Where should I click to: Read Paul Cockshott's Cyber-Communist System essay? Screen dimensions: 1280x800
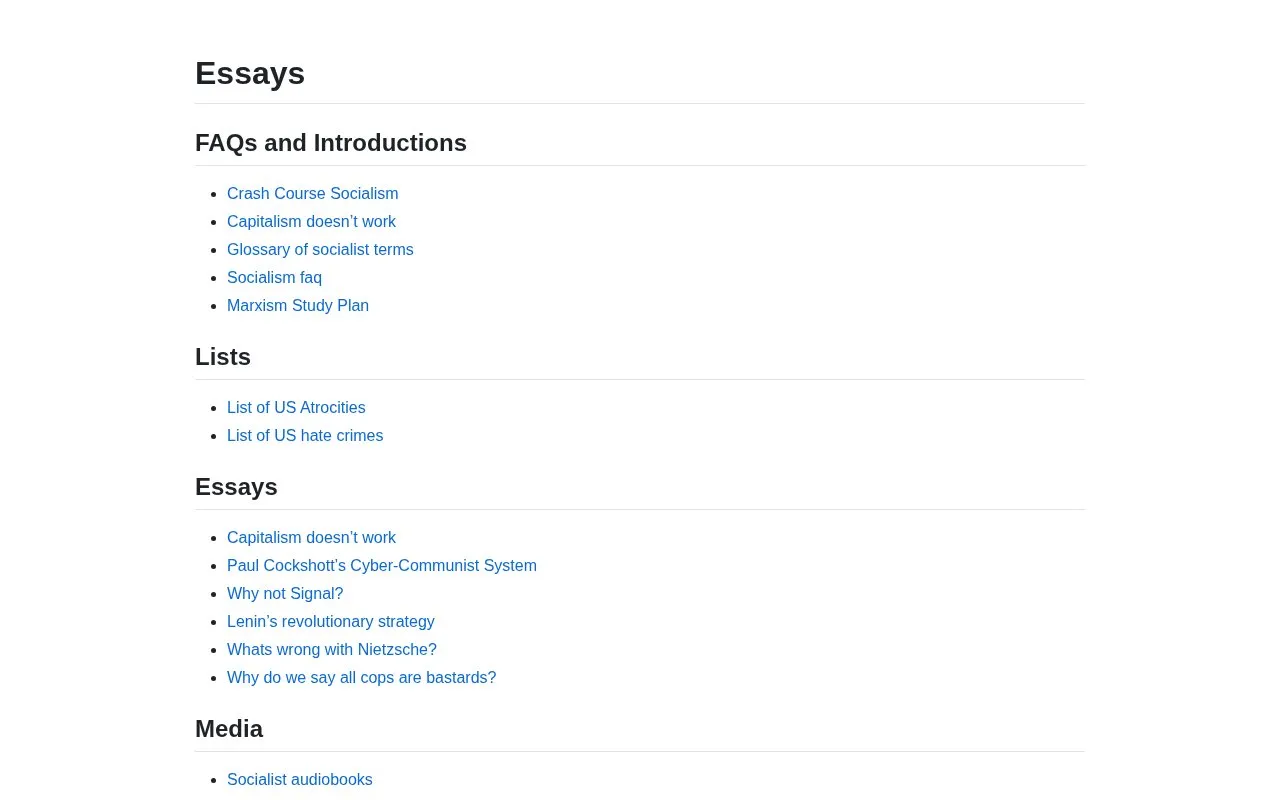(x=382, y=566)
